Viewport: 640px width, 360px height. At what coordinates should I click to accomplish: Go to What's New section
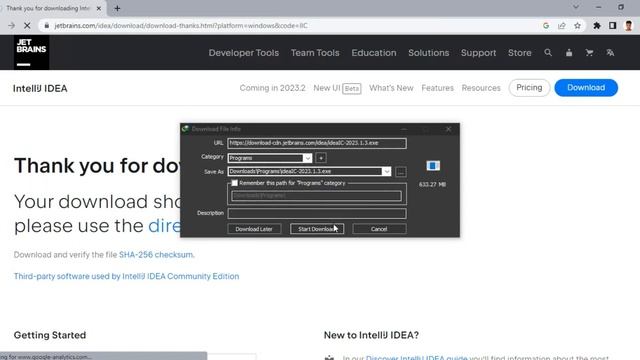click(391, 88)
